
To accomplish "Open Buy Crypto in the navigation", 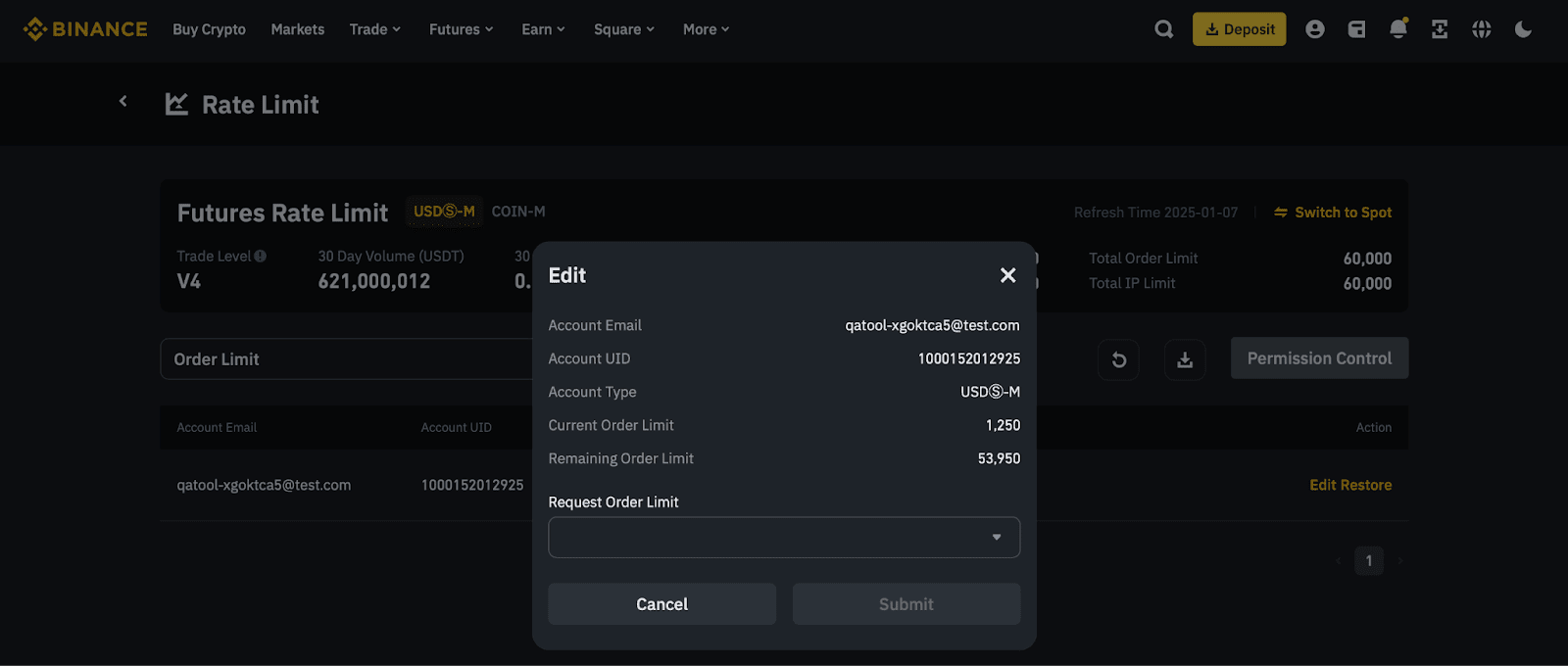I will click(209, 29).
